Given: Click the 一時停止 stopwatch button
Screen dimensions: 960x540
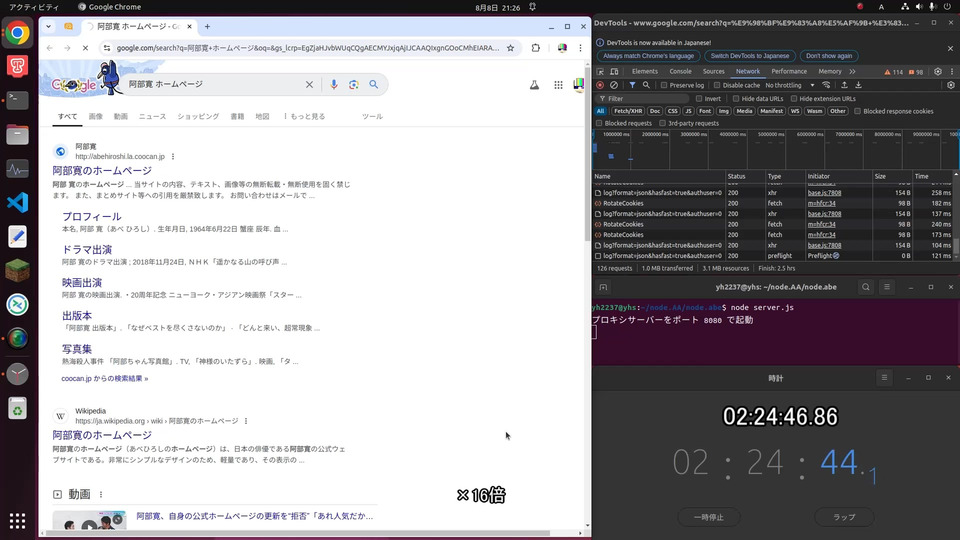Looking at the screenshot, I should [x=708, y=517].
